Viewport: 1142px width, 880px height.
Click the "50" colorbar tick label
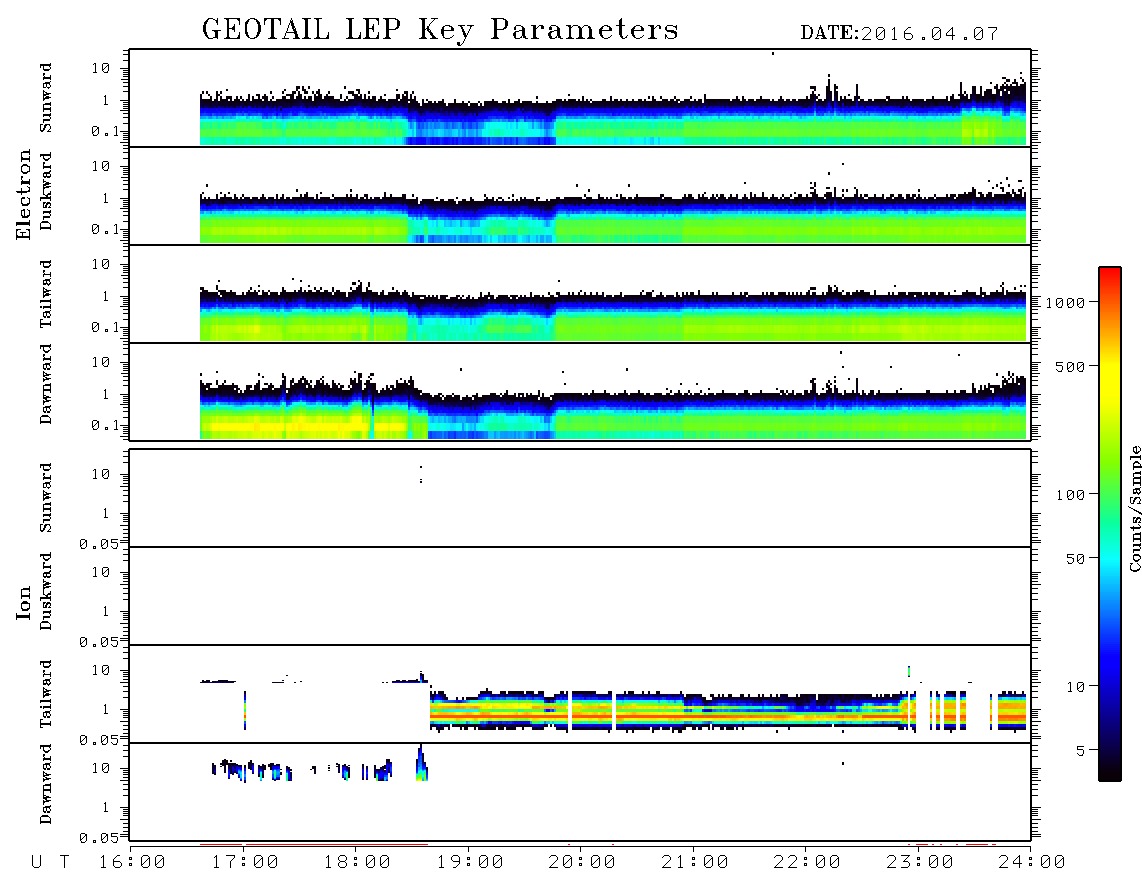tap(1076, 559)
